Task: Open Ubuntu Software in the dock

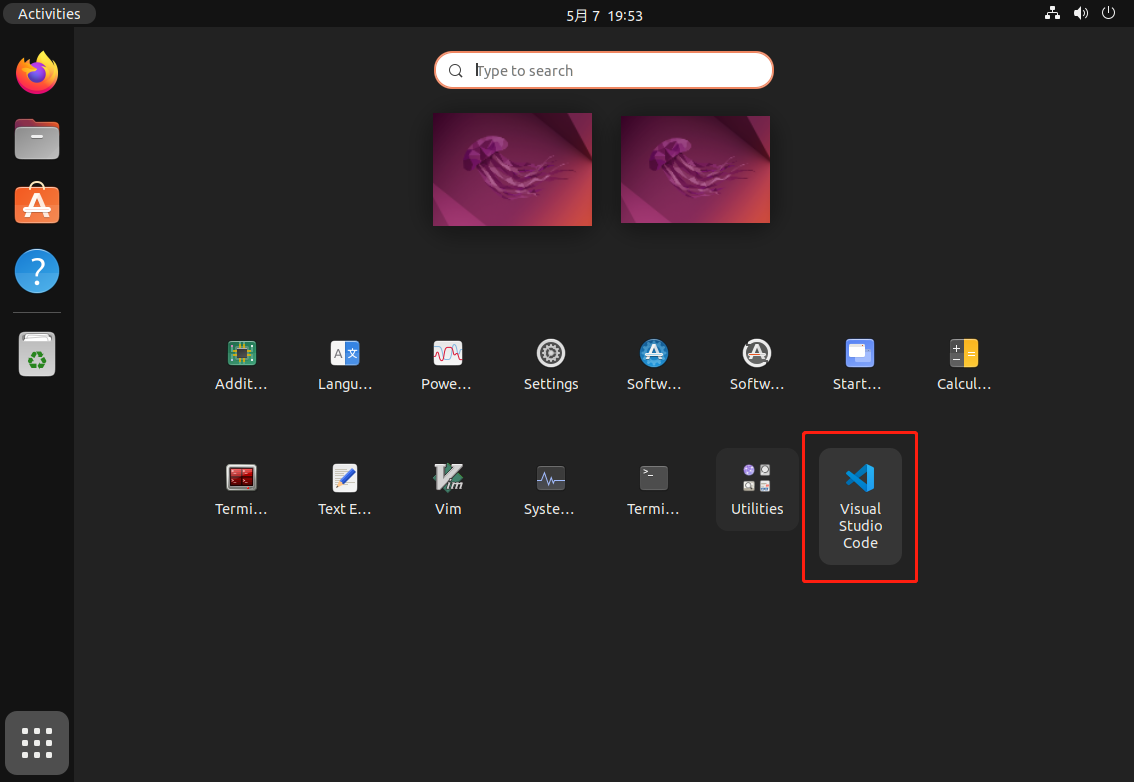Action: pos(37,203)
